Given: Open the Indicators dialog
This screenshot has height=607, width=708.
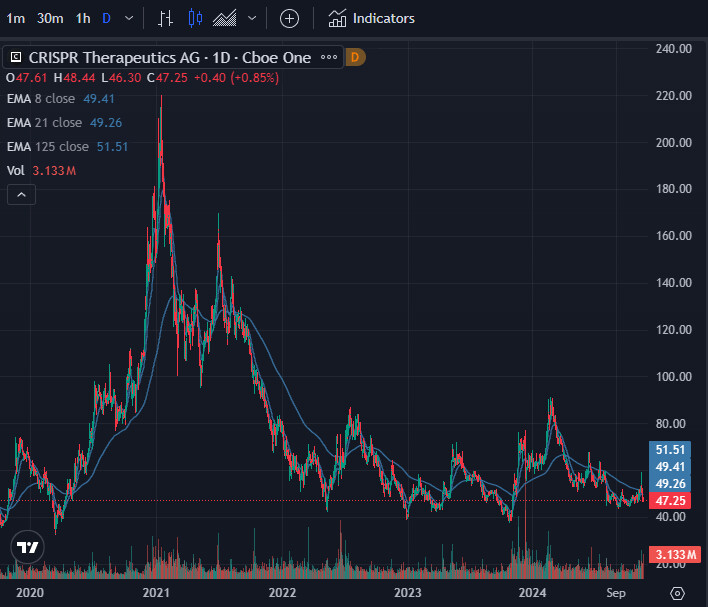Looking at the screenshot, I should [371, 18].
